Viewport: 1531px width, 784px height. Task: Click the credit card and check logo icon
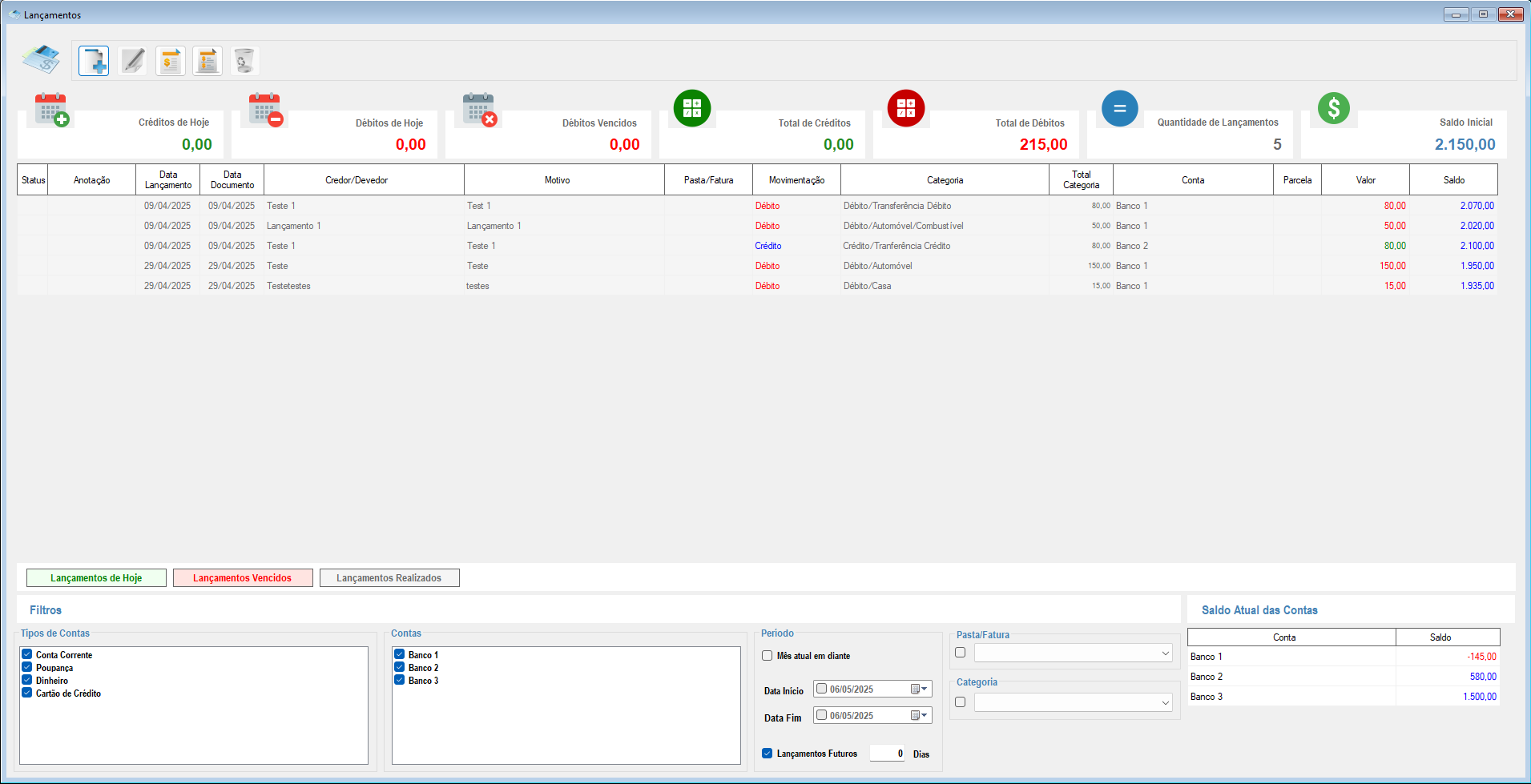pyautogui.click(x=41, y=59)
